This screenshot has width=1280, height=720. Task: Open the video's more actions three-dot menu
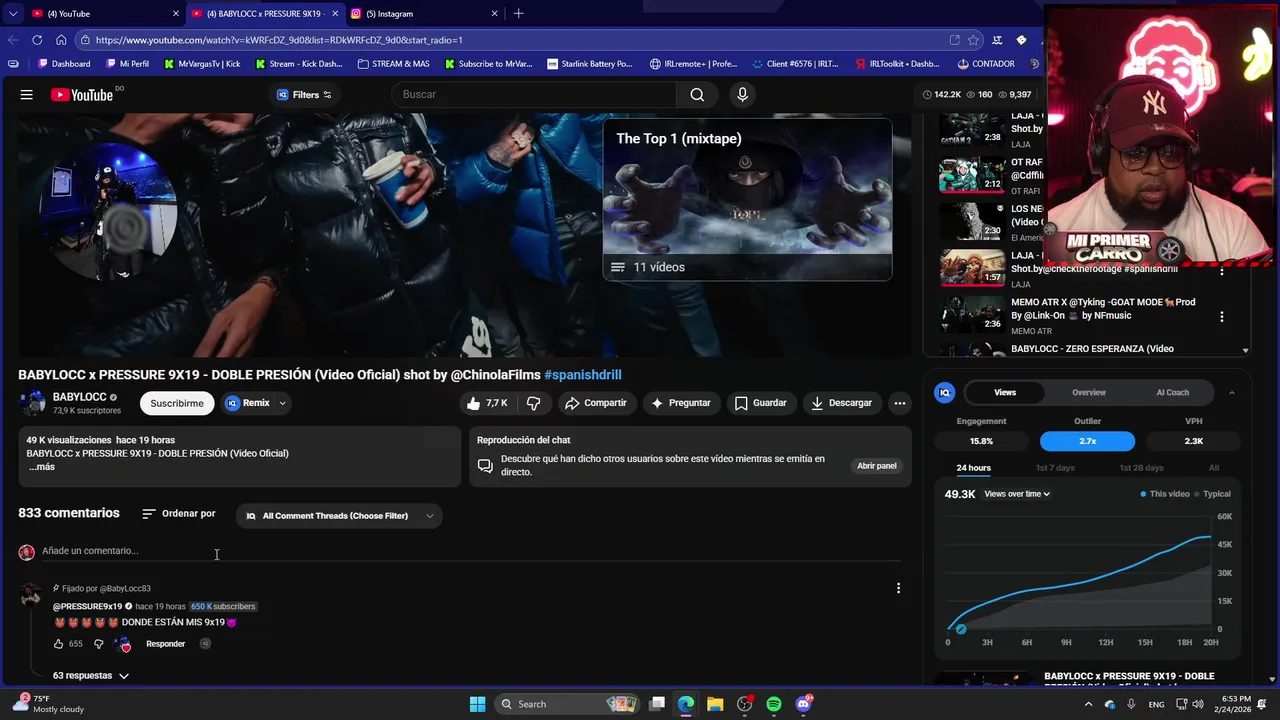point(900,403)
